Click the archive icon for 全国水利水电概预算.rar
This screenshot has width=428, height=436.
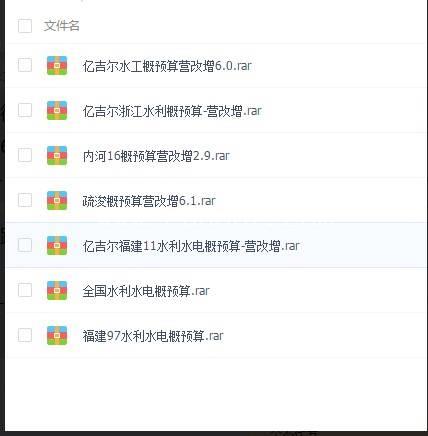click(57, 290)
